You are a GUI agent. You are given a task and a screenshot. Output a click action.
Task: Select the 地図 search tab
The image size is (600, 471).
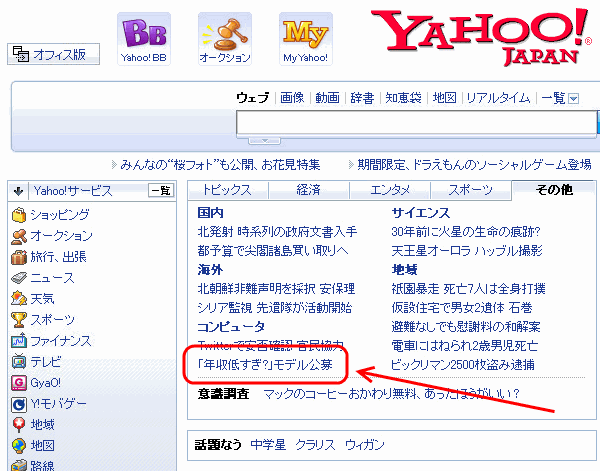[445, 98]
